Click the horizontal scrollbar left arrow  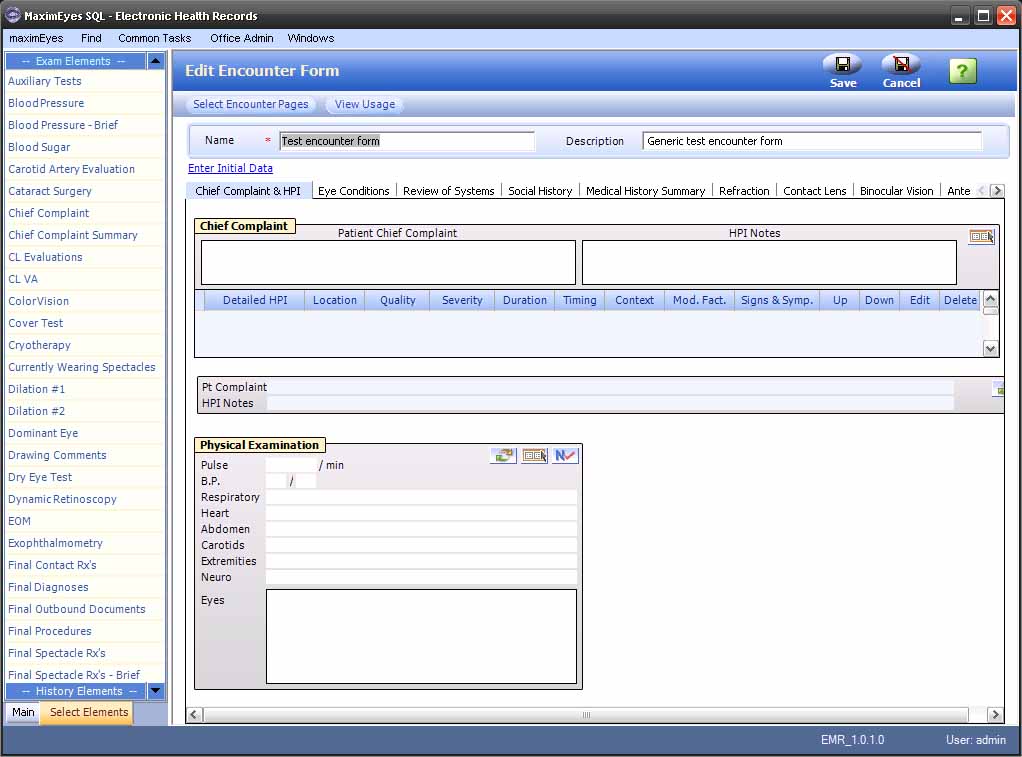pyautogui.click(x=194, y=715)
